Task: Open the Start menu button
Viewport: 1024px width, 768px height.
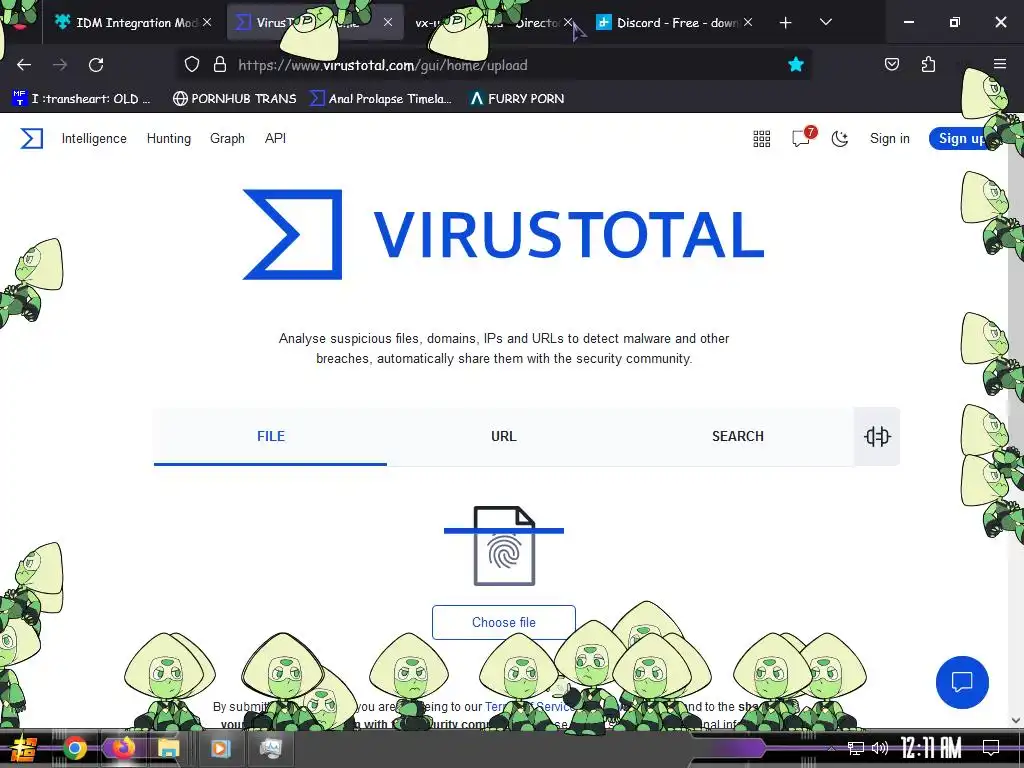Action: coord(24,748)
